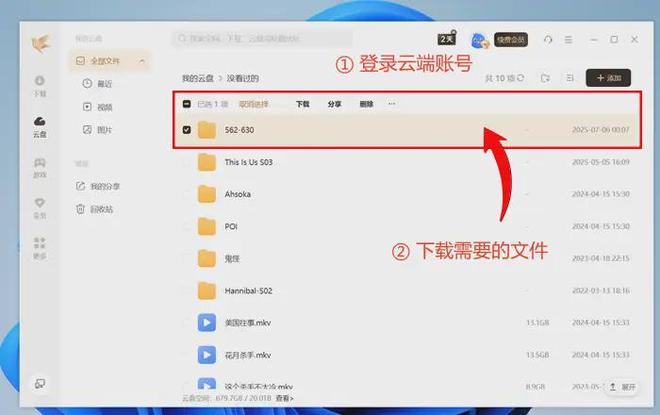Click the 共10项 item count
The height and width of the screenshot is (415, 660).
[500, 78]
